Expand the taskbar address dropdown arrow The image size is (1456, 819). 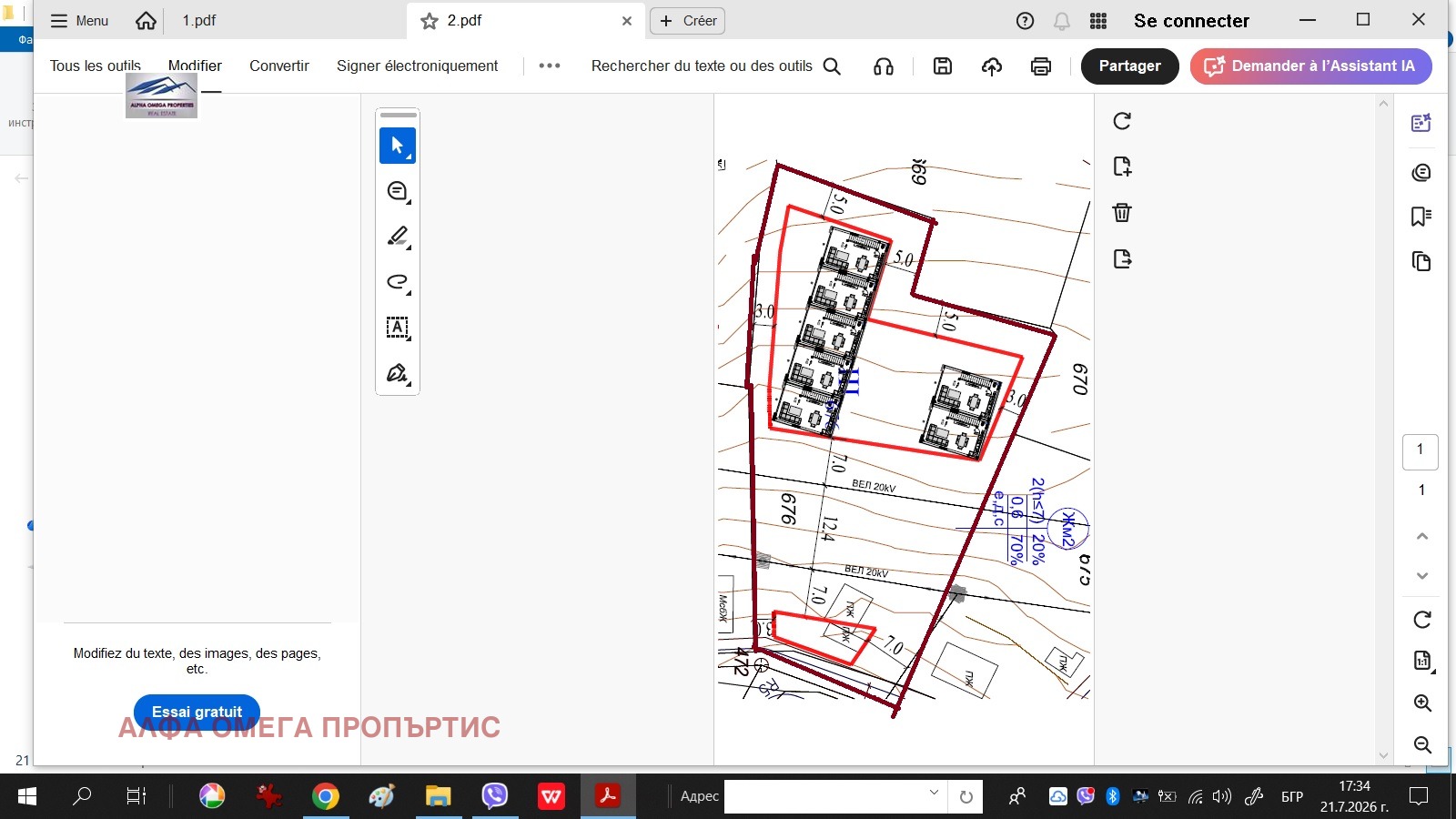click(x=934, y=794)
